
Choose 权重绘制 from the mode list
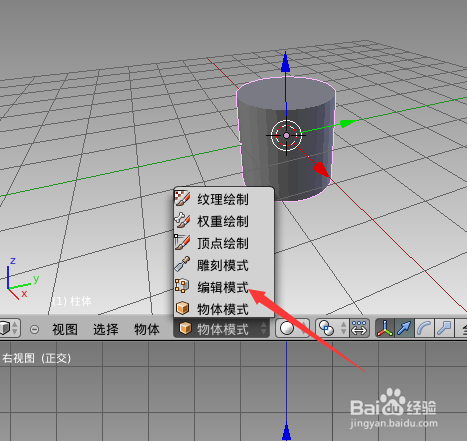(223, 221)
